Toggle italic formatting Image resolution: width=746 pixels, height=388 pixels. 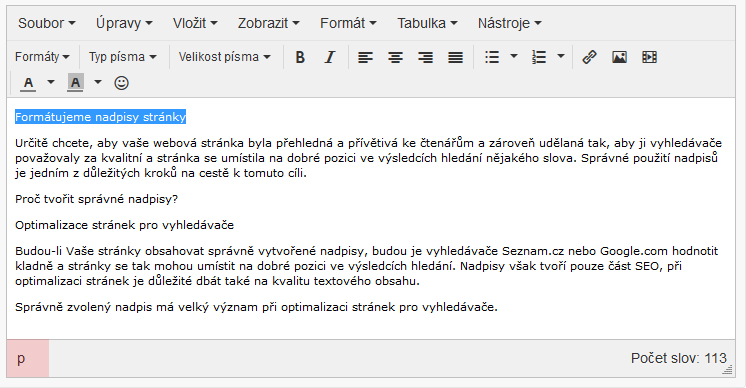330,57
